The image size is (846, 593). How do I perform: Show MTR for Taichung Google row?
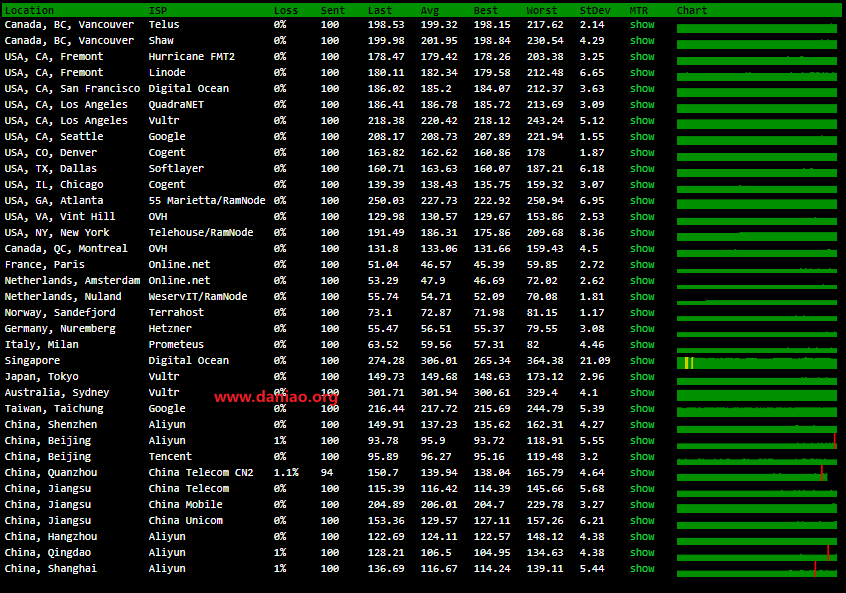pos(642,409)
